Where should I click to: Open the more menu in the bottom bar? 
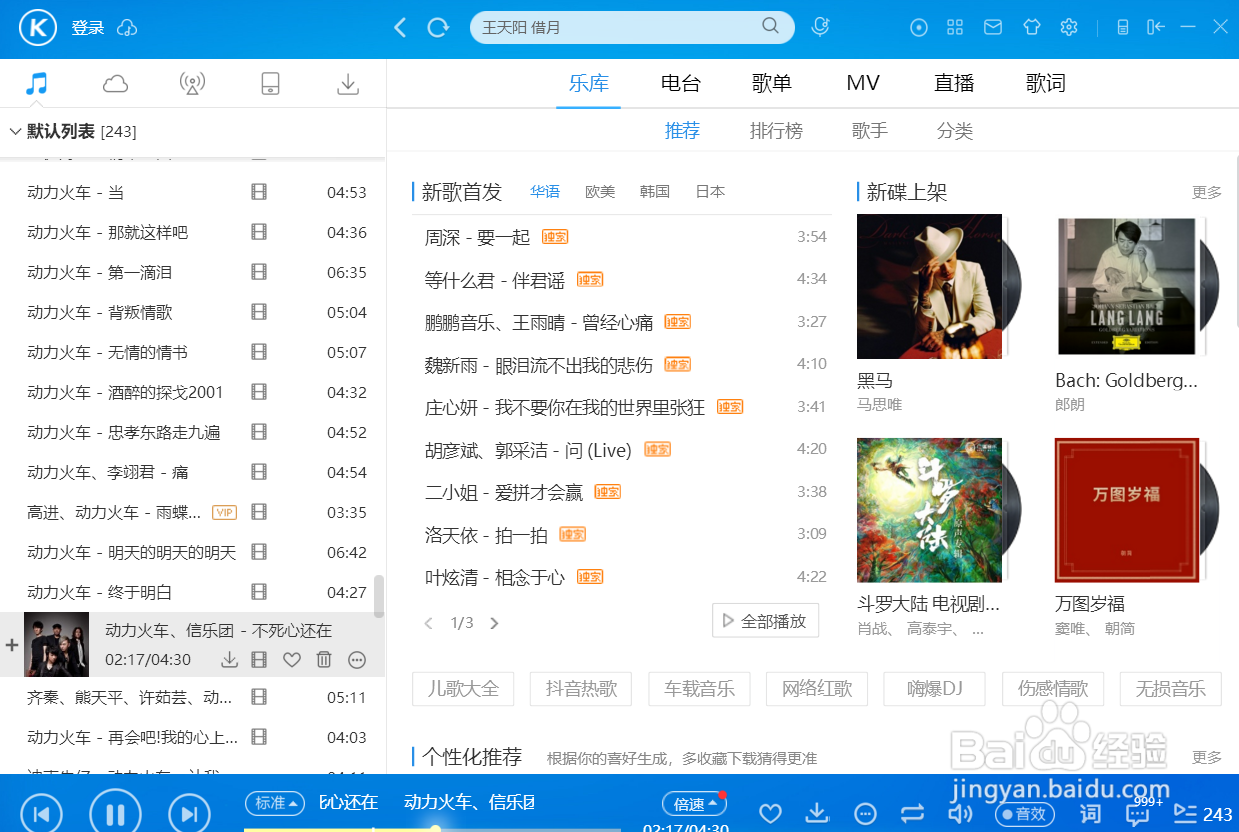(x=867, y=813)
